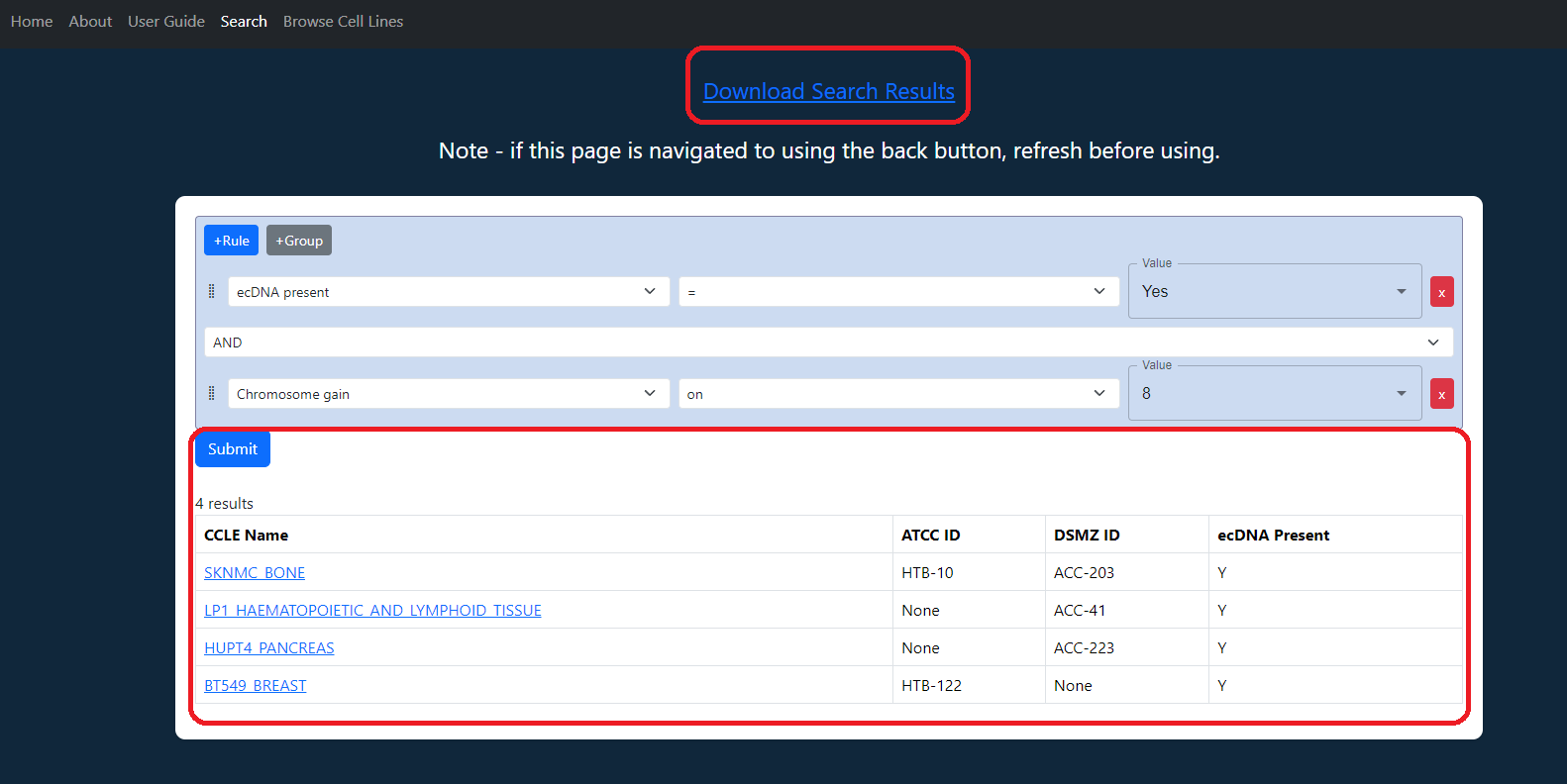Open Browse Cell Lines page
Screen dimensions: 1567x784
click(343, 21)
